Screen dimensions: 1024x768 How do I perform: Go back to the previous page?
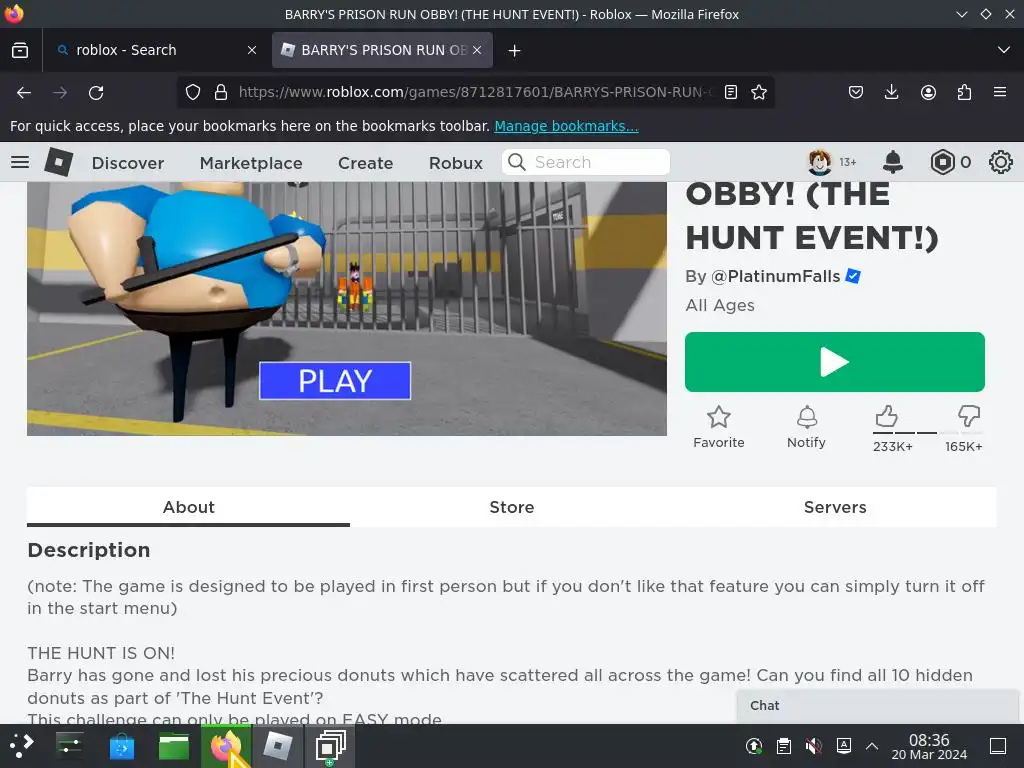(24, 93)
